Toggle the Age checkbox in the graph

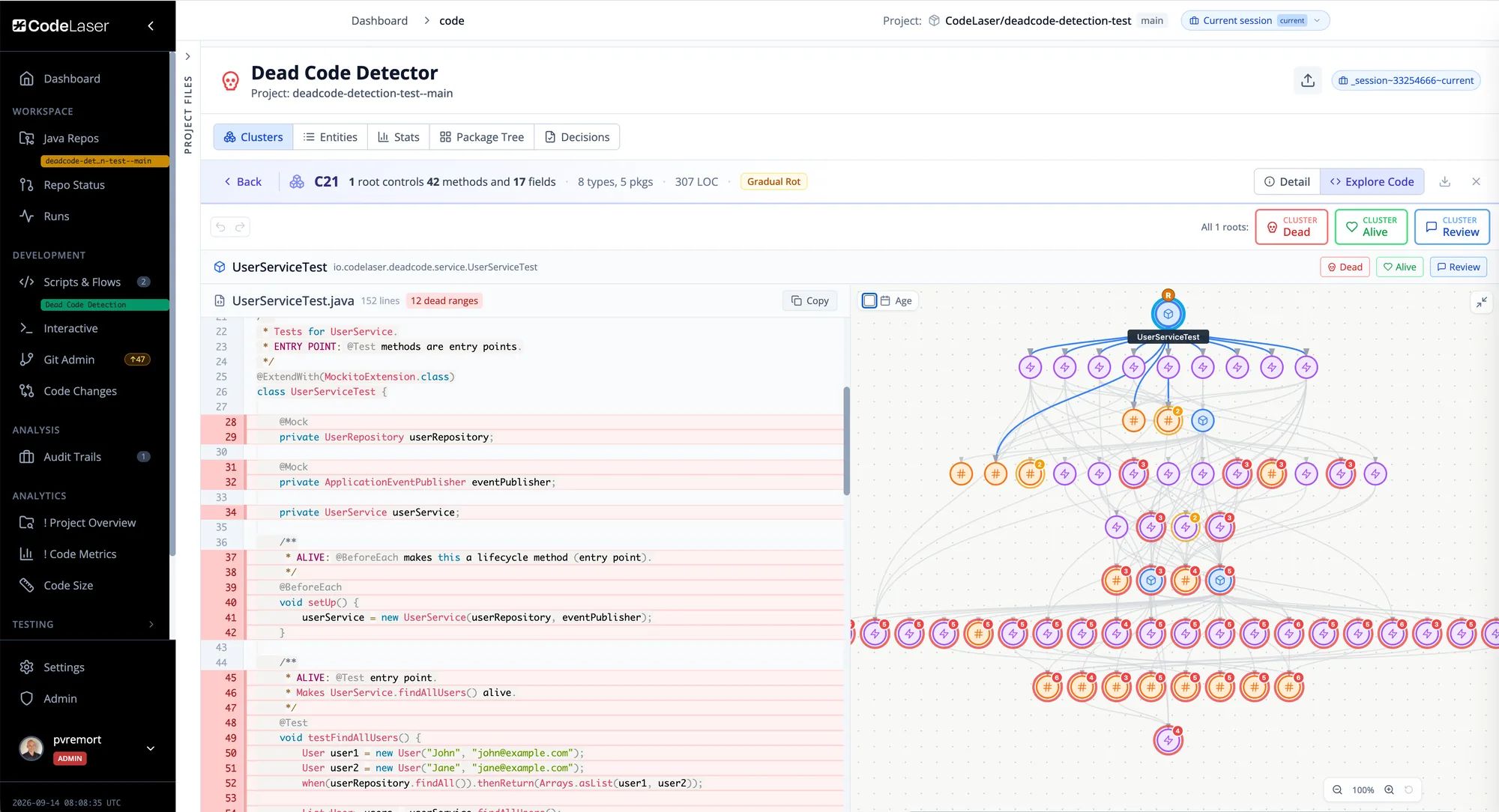[x=869, y=301]
